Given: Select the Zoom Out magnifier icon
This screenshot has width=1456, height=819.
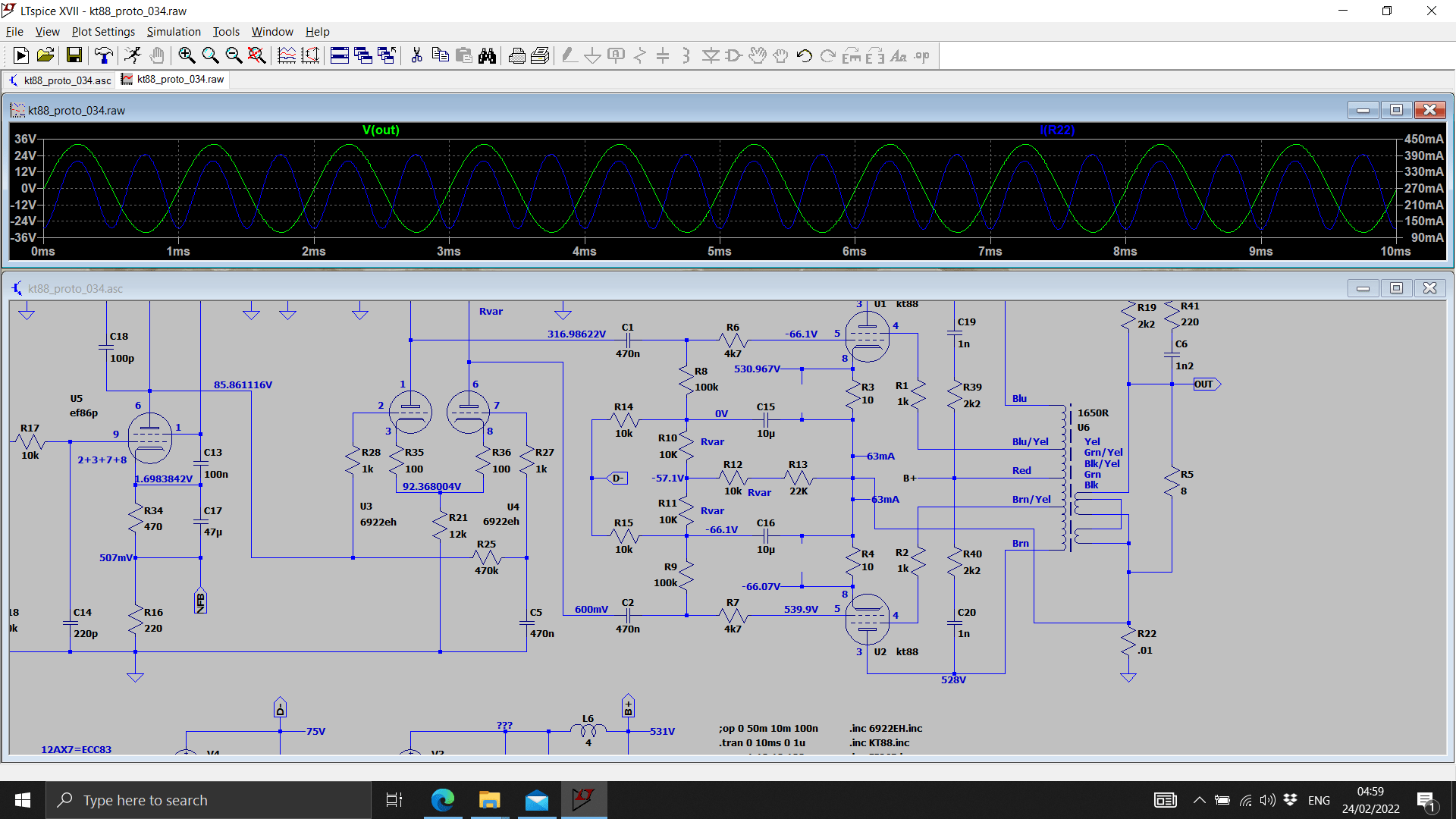Looking at the screenshot, I should (234, 55).
